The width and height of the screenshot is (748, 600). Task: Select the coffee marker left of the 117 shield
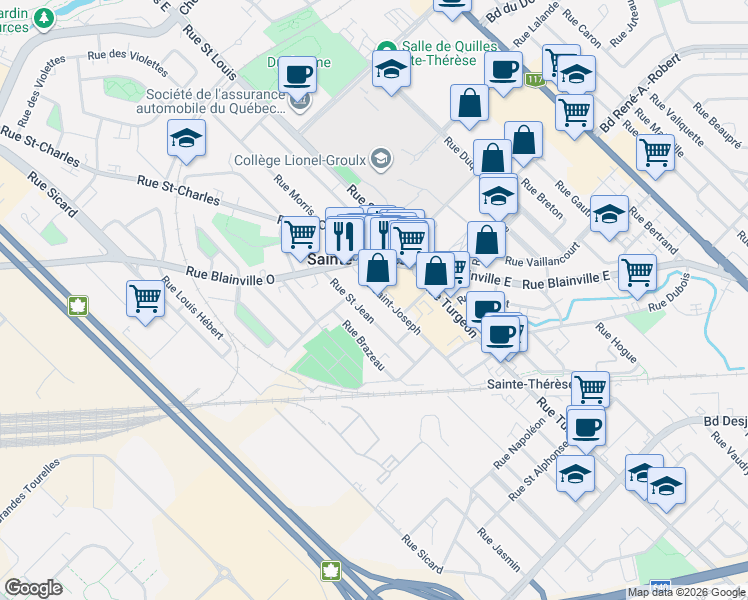pyautogui.click(x=503, y=72)
